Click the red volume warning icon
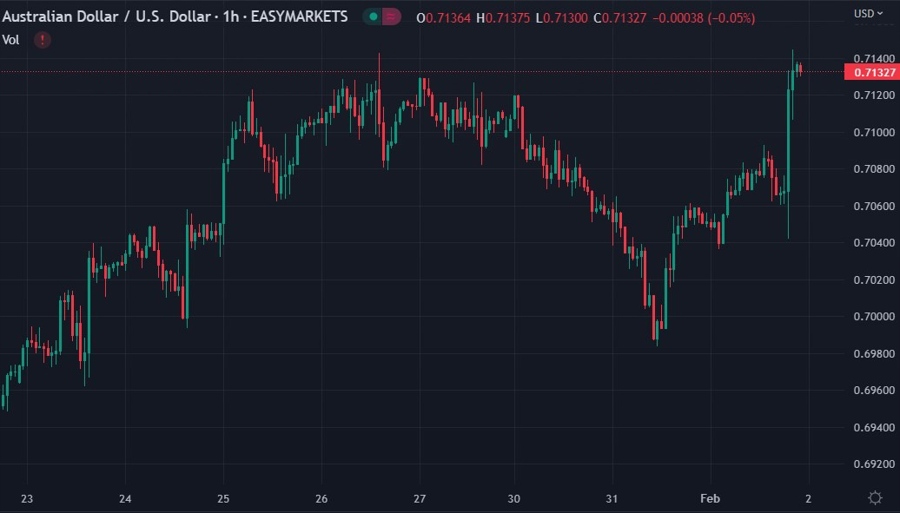The width and height of the screenshot is (900, 513). pos(42,40)
